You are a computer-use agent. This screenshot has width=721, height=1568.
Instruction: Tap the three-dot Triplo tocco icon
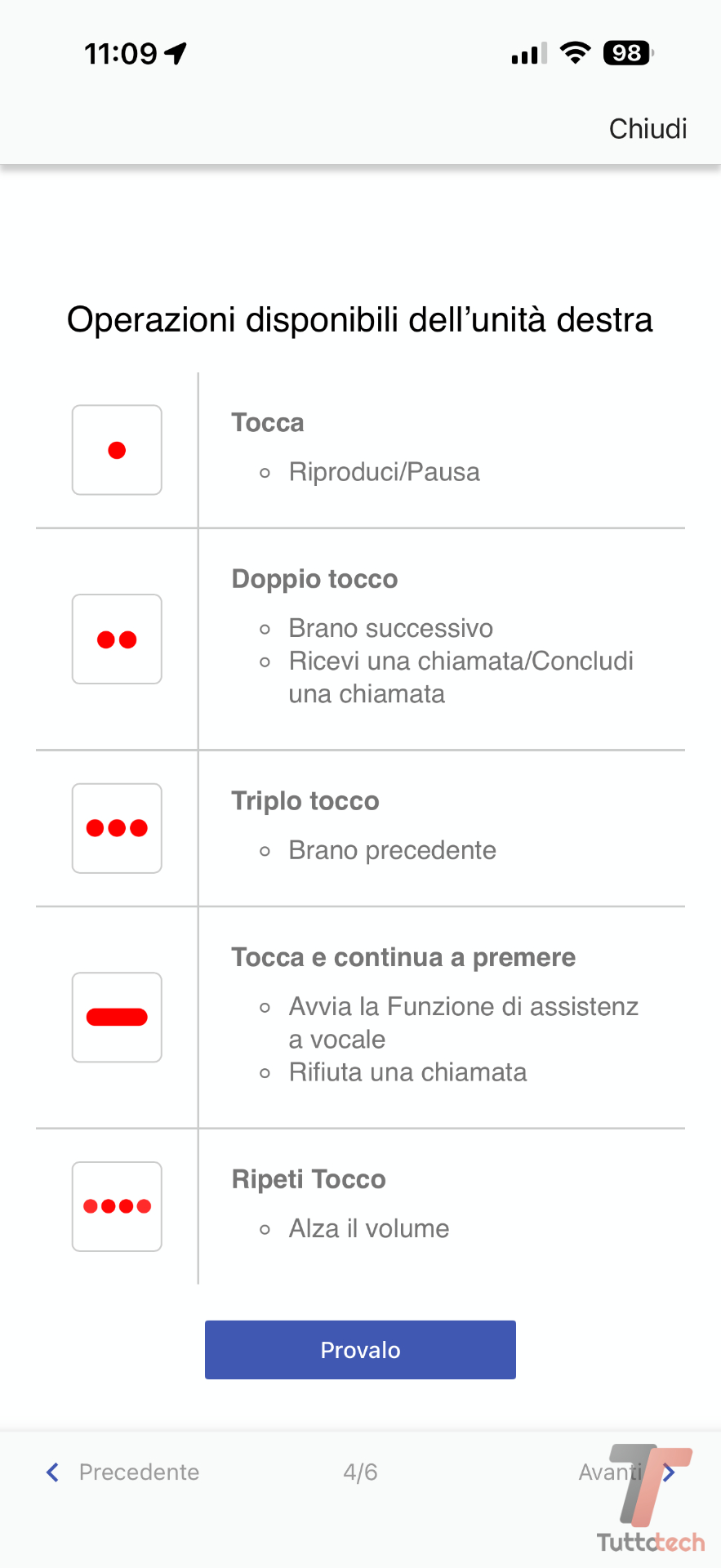[x=117, y=828]
